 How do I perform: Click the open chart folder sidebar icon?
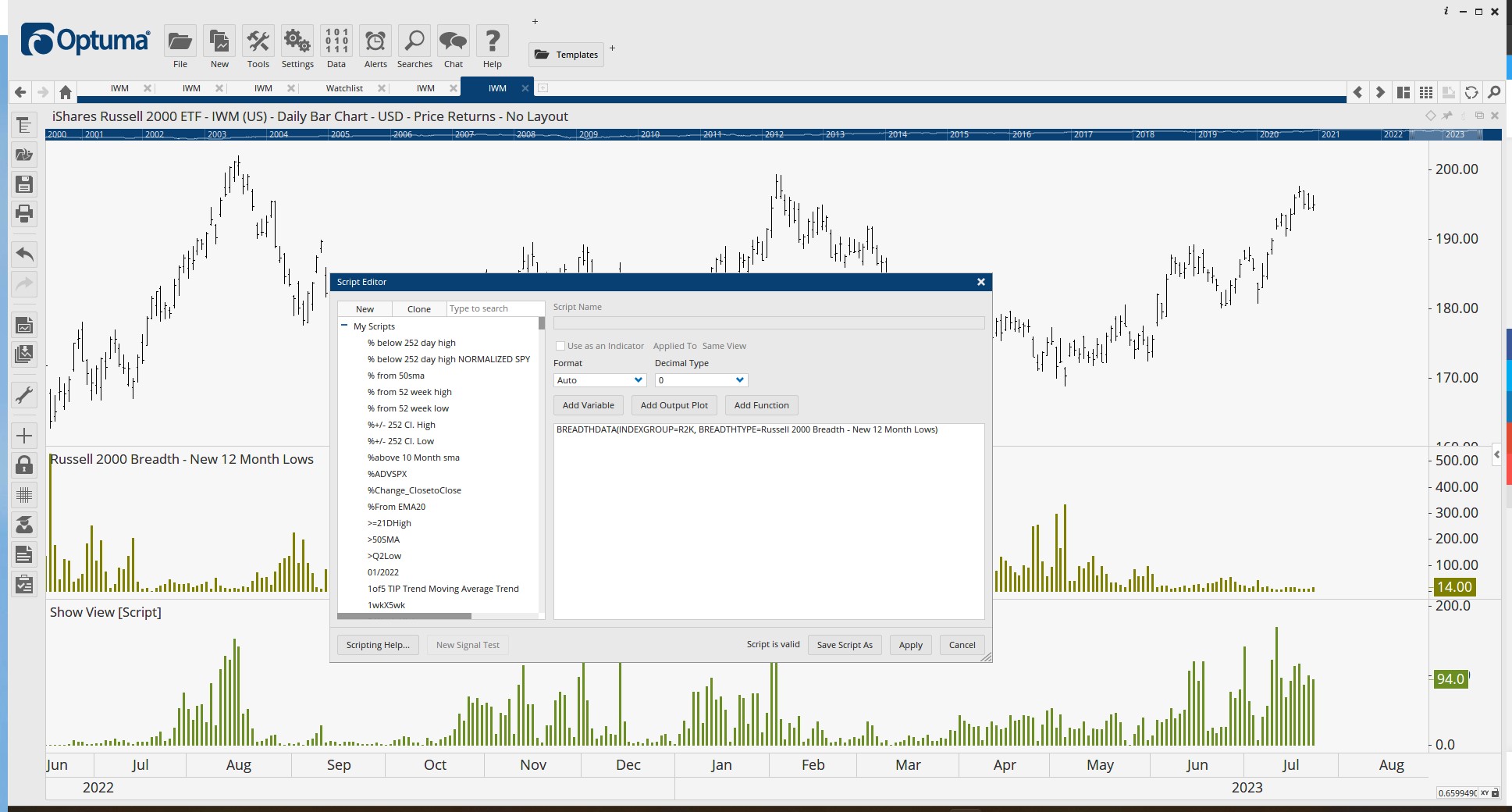point(24,155)
